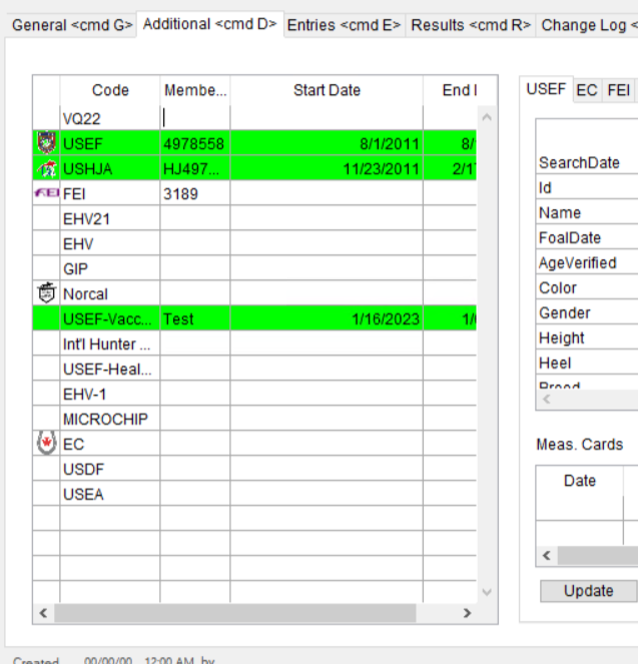638x664 pixels.
Task: Switch to the FEI tab in right panel
Action: coord(619,90)
